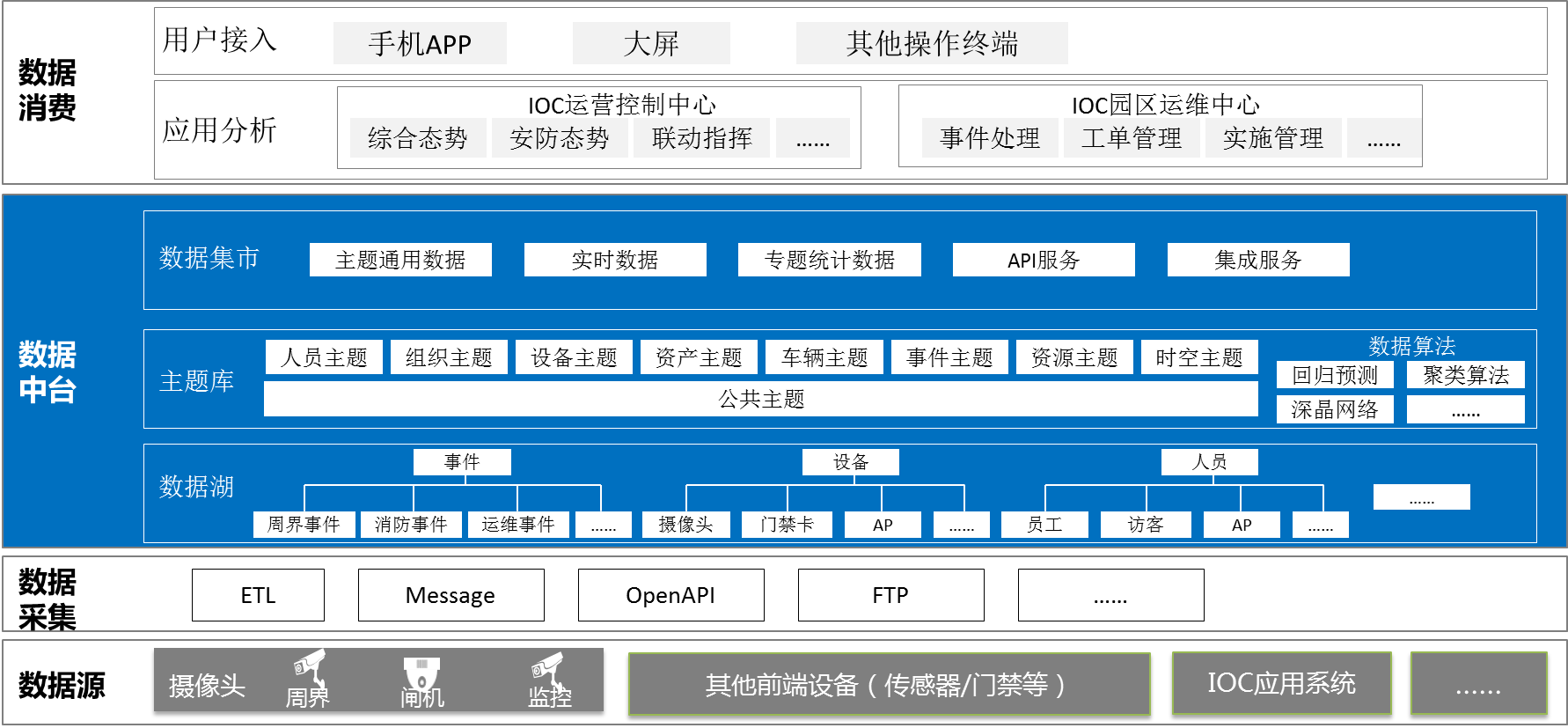Click the 工单管理 box

(1131, 138)
